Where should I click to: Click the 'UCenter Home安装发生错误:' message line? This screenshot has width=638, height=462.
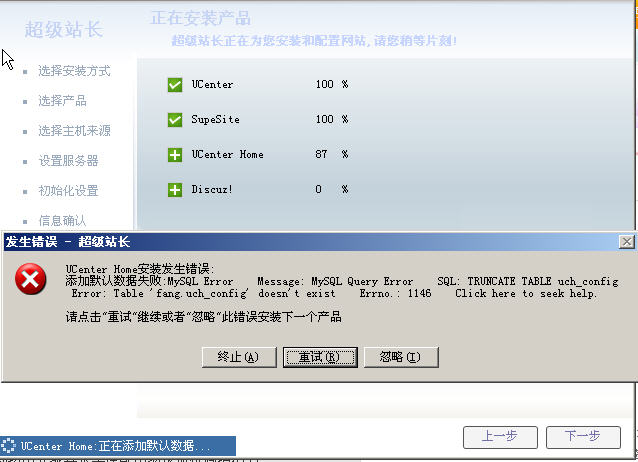pos(140,269)
